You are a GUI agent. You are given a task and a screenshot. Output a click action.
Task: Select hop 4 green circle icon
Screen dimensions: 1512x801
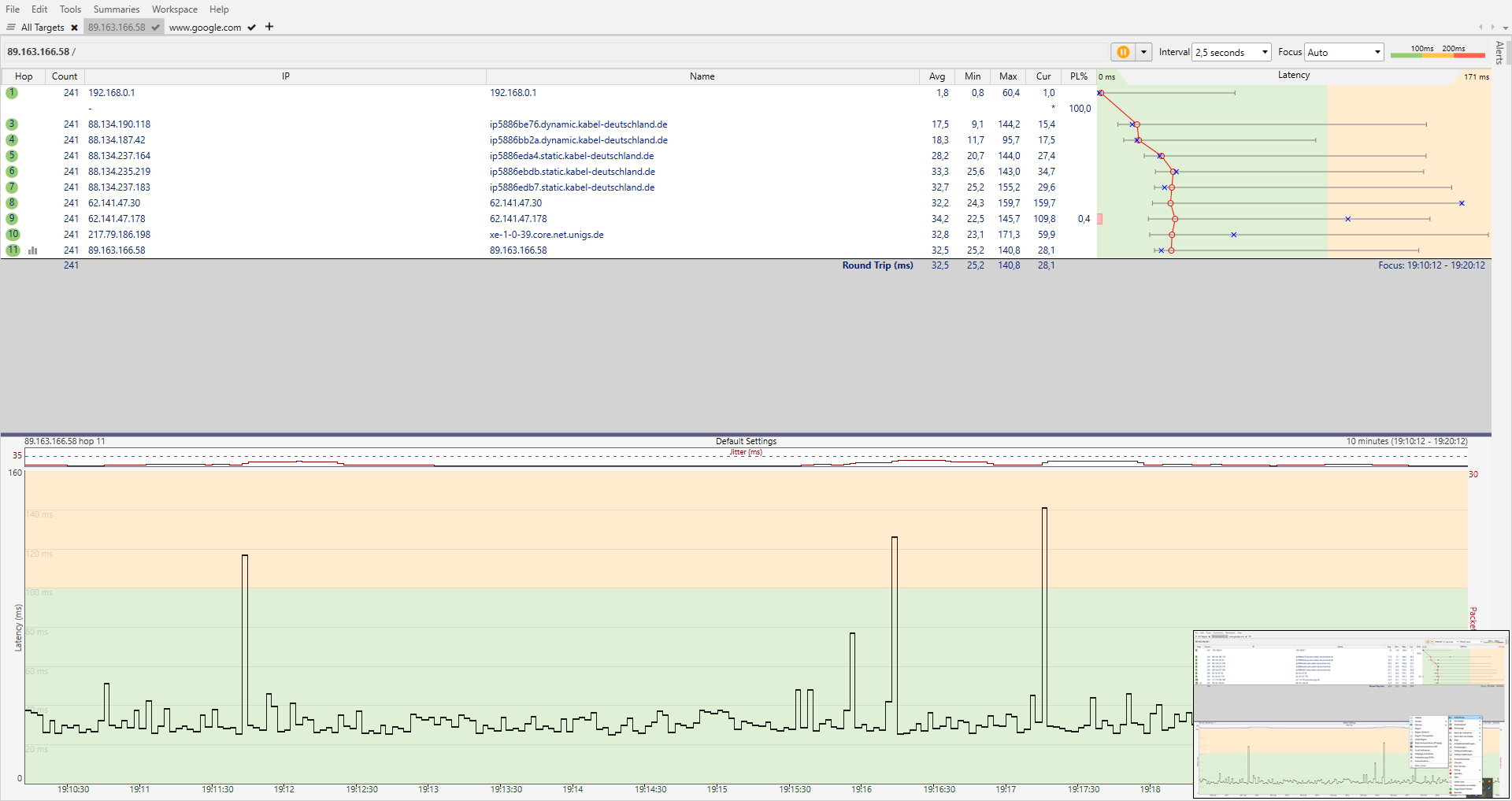[x=12, y=140]
